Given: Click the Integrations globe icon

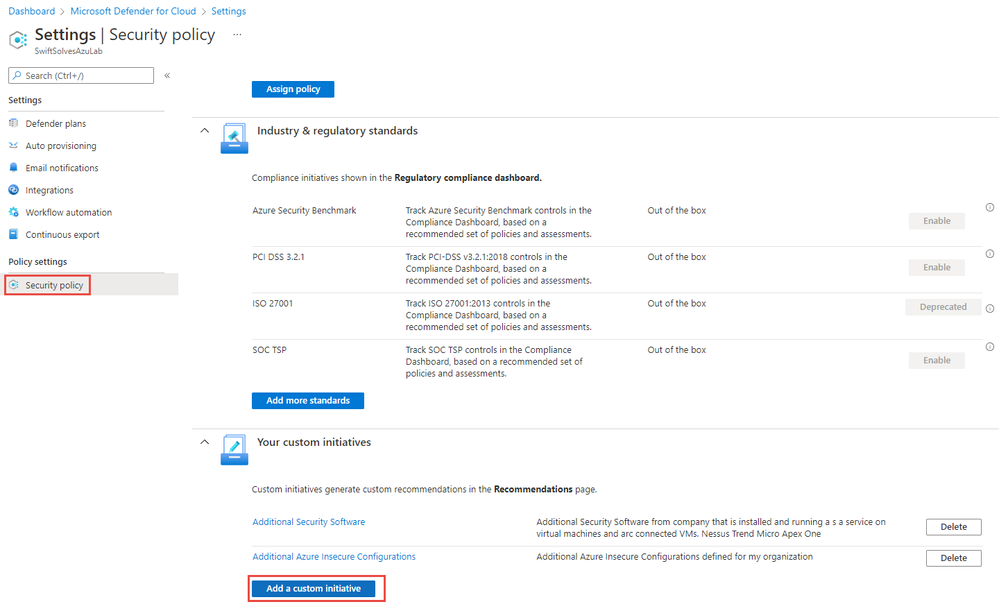Looking at the screenshot, I should (13, 190).
